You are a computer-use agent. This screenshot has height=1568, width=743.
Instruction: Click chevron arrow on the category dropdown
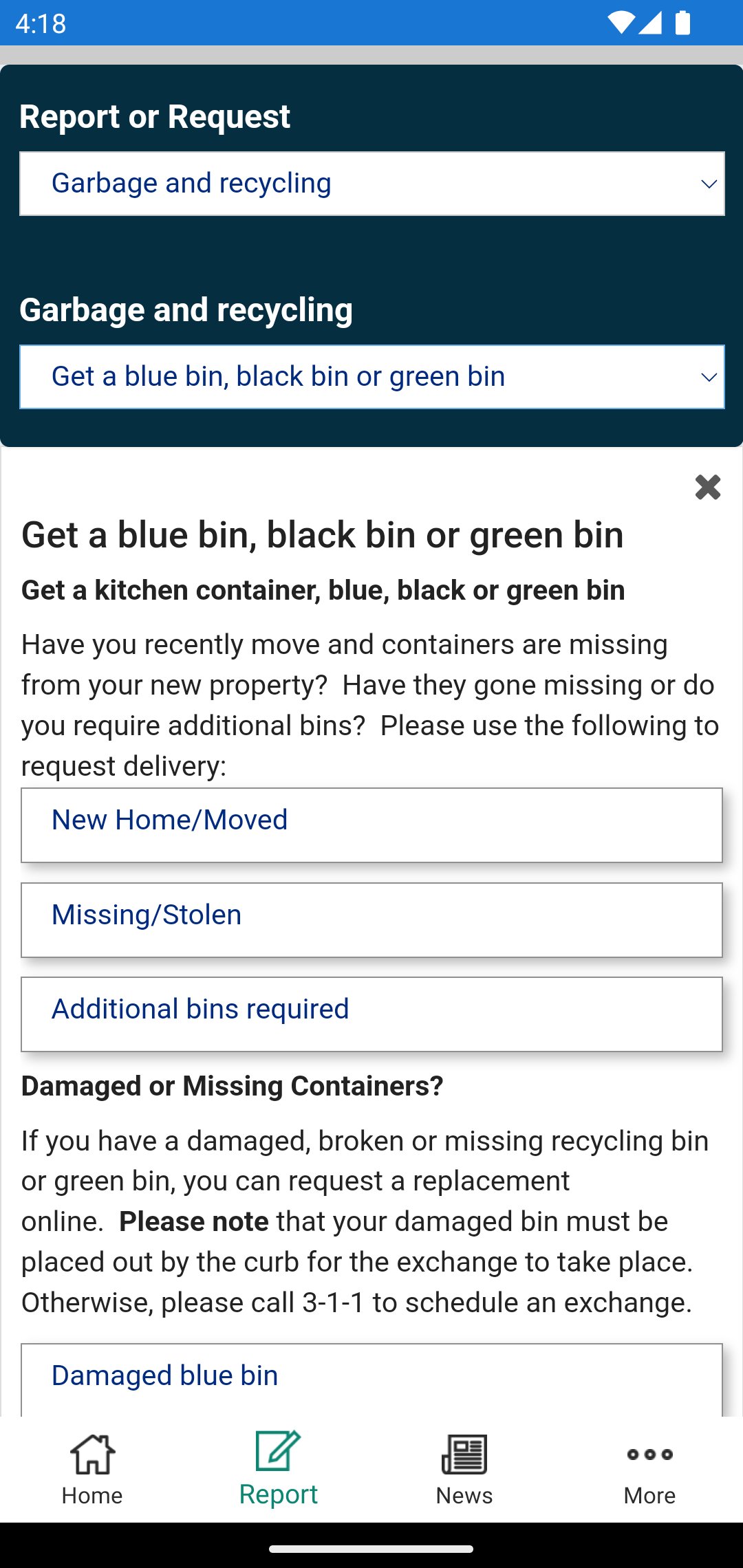pyautogui.click(x=709, y=184)
